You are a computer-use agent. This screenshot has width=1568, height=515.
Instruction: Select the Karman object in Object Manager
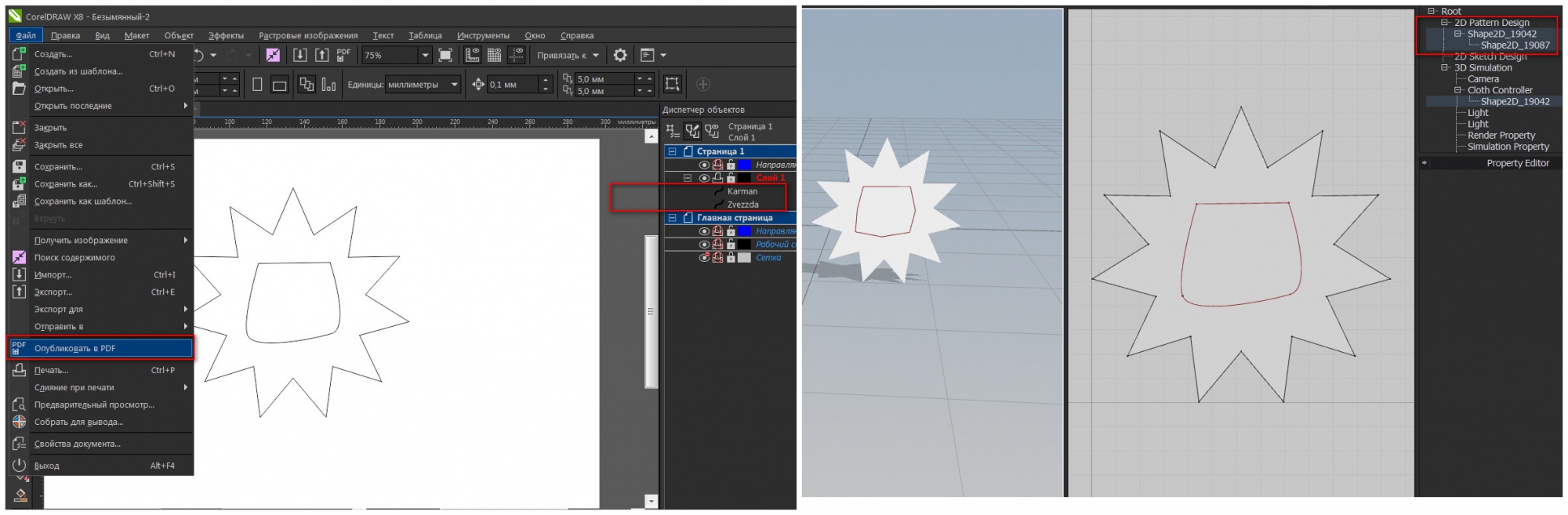[742, 191]
